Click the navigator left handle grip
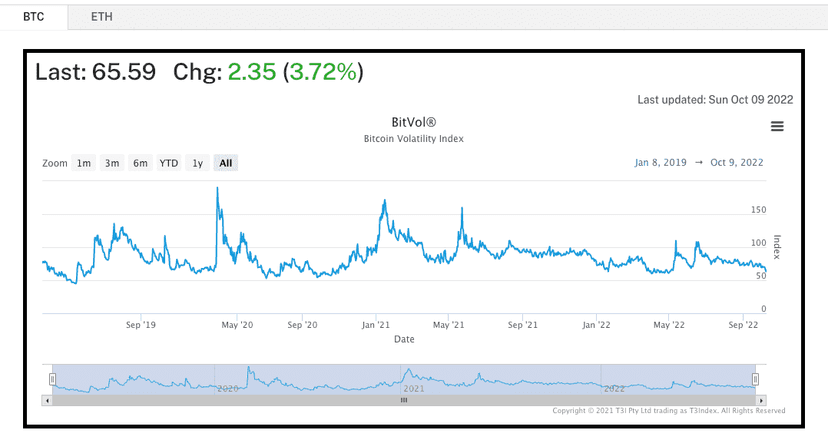 [52, 379]
